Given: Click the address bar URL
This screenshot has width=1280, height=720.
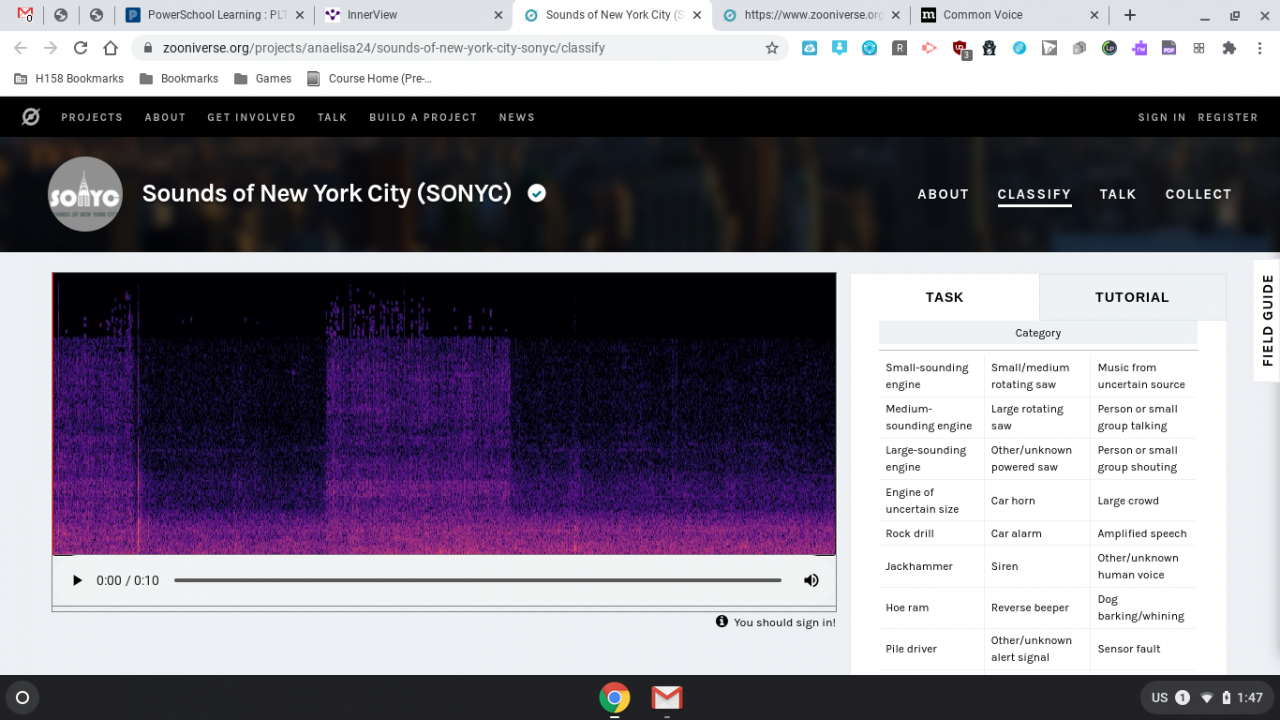Looking at the screenshot, I should 383,48.
